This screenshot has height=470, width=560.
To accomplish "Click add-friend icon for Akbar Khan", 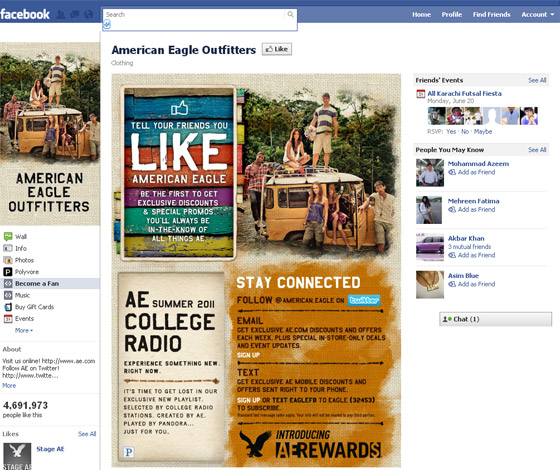I will click(x=452, y=255).
